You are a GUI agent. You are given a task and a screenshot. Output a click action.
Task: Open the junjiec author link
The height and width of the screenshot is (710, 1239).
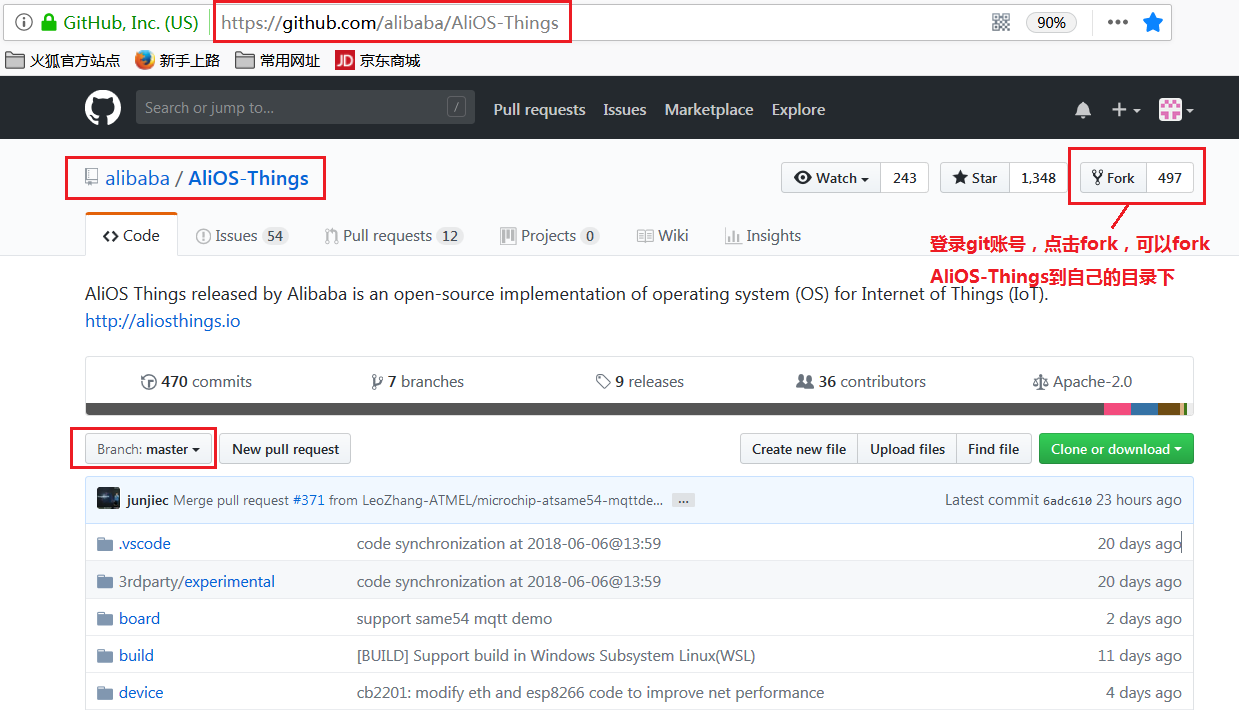(x=148, y=500)
